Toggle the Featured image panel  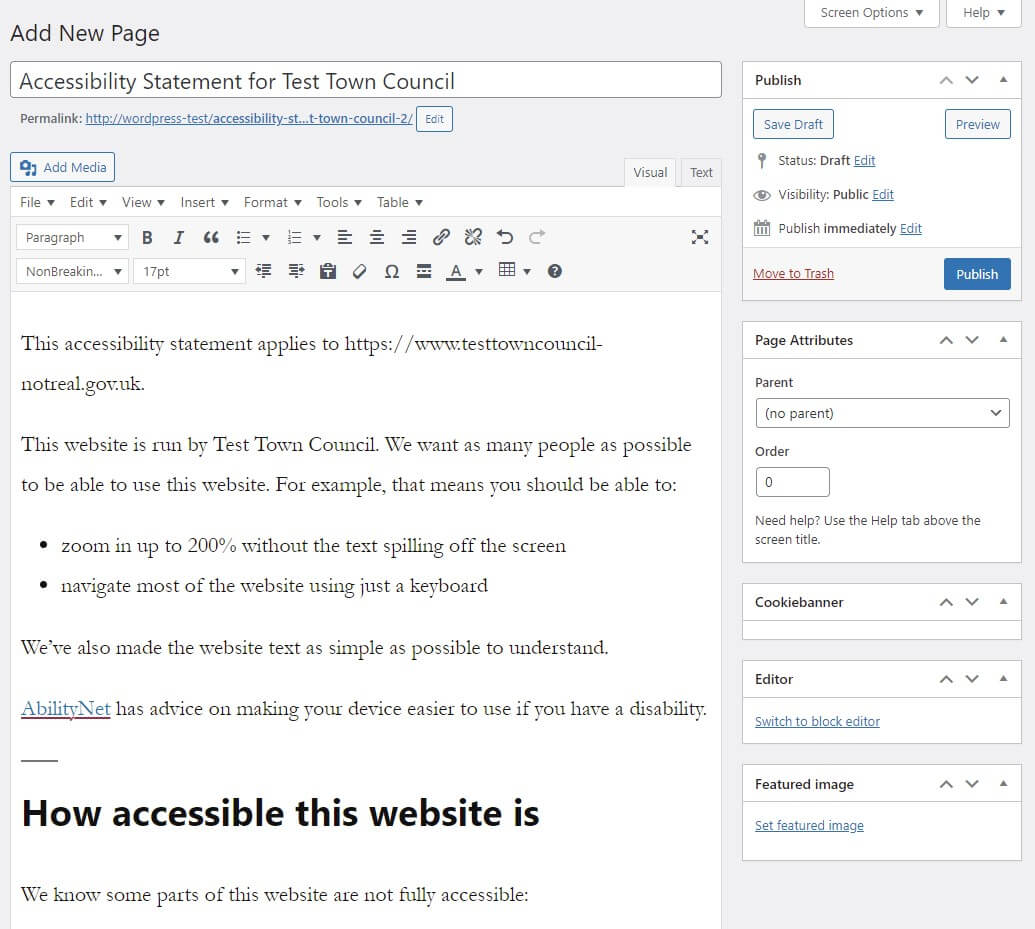coord(1003,784)
